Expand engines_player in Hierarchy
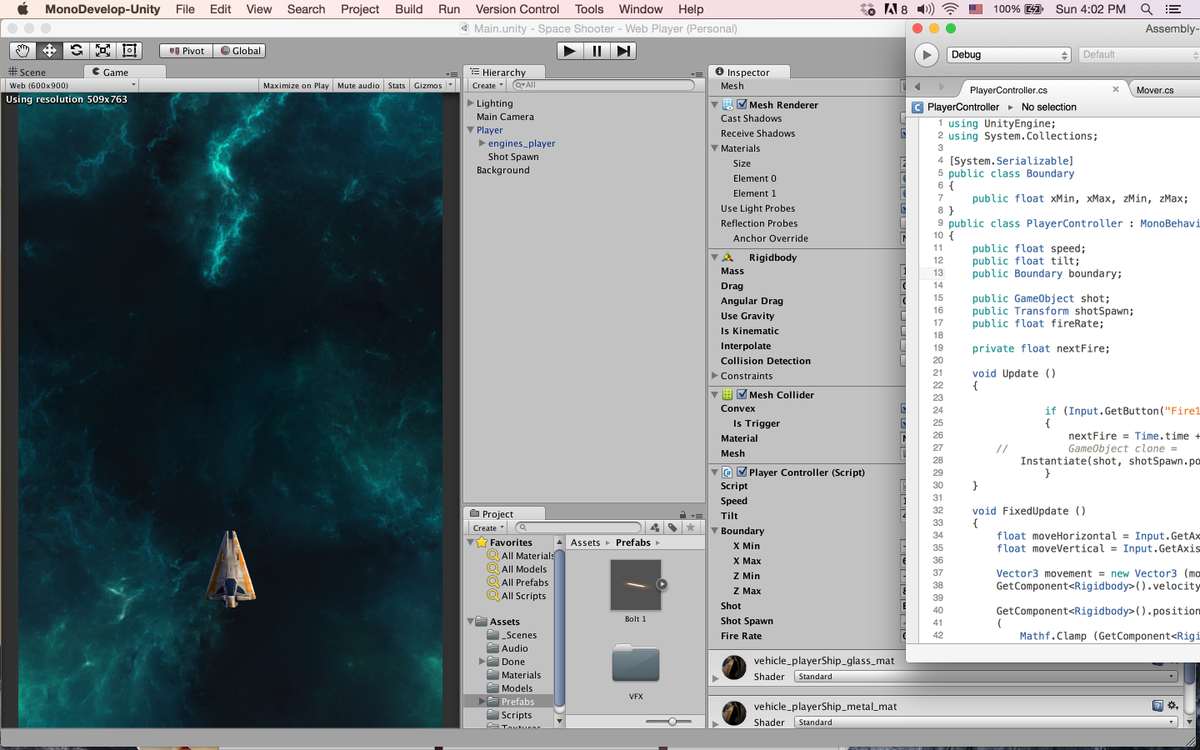 [x=482, y=143]
